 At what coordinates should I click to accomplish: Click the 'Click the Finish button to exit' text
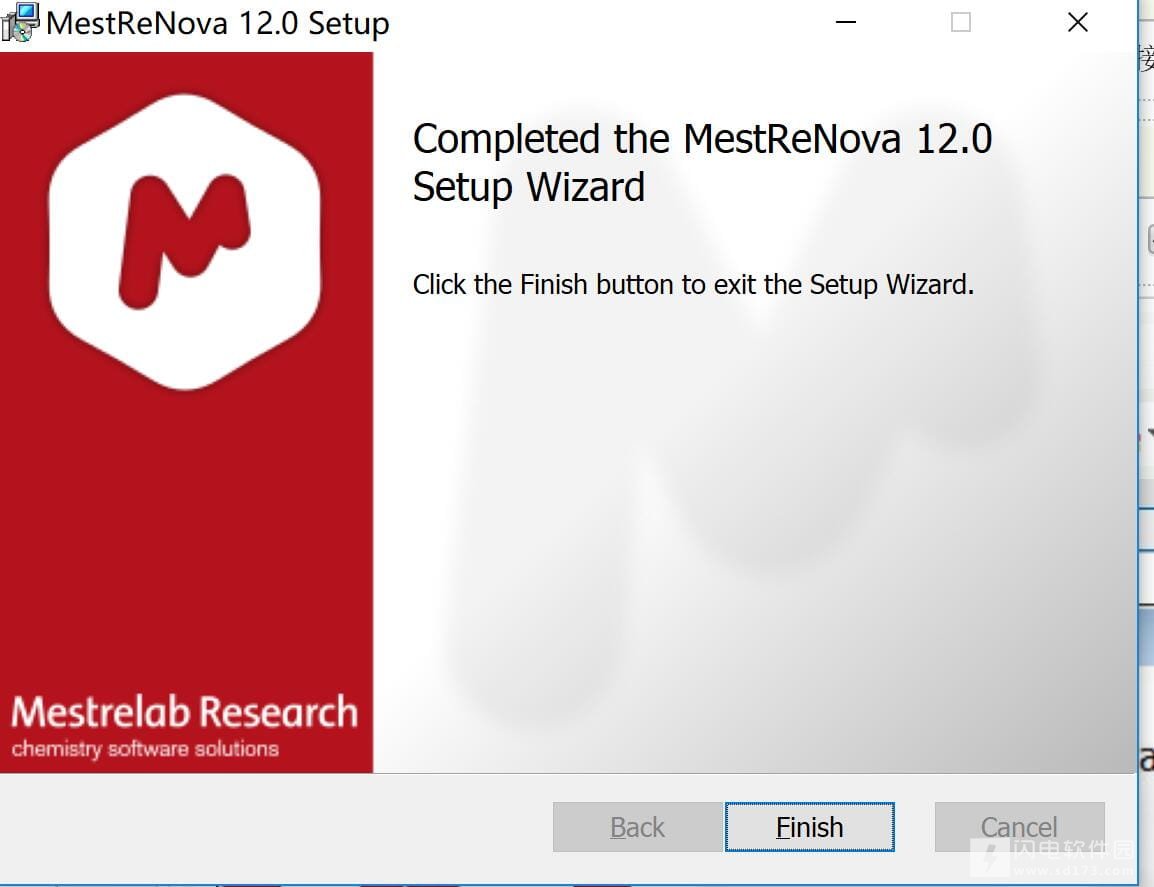point(693,284)
